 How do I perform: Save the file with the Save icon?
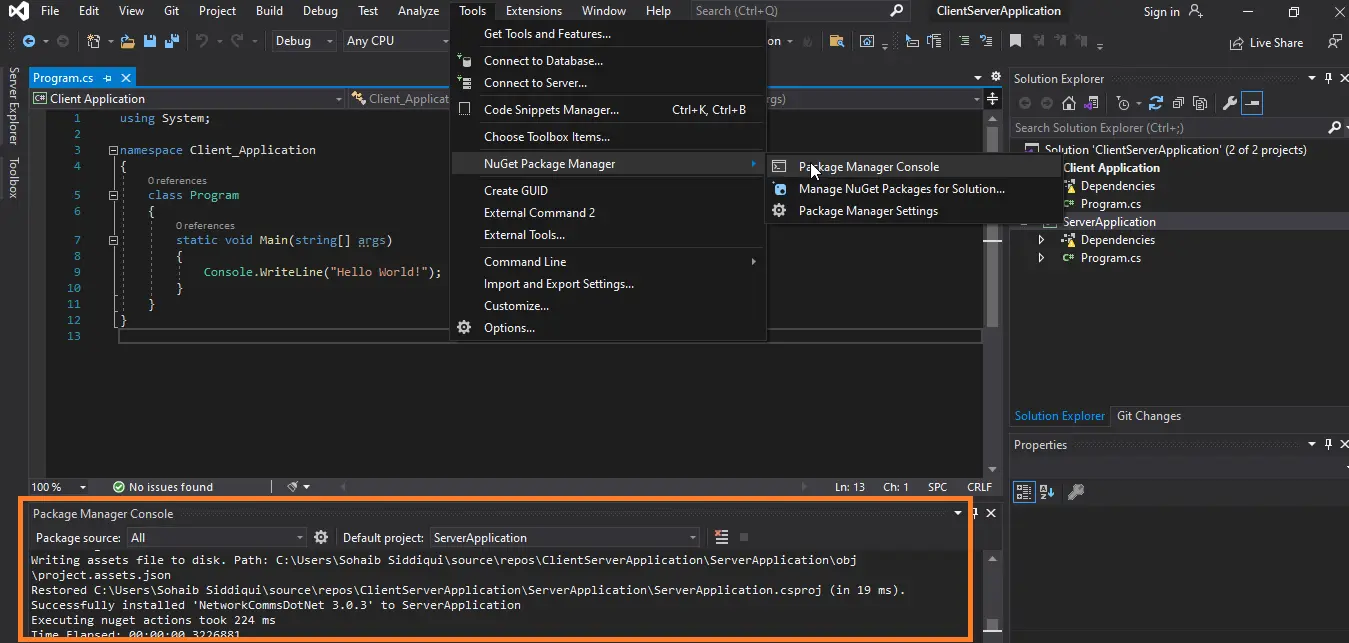click(150, 41)
